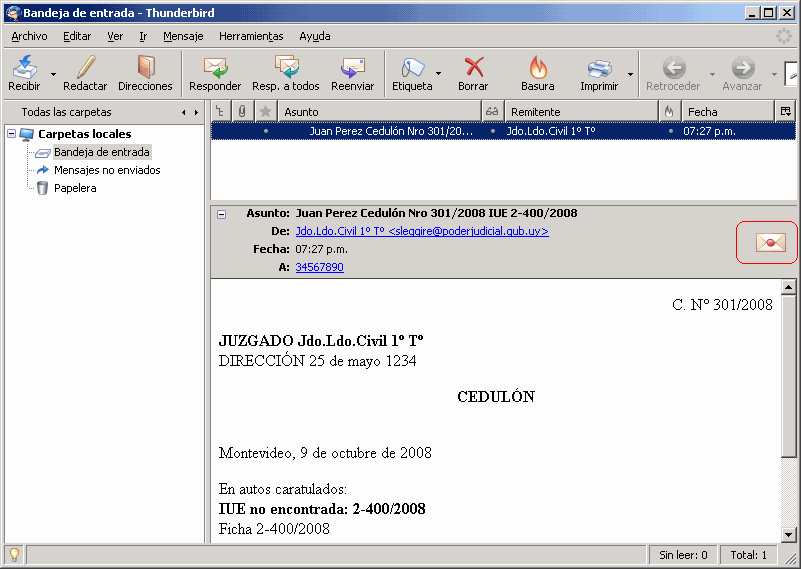Toggle star on Juan Perez message

pyautogui.click(x=266, y=131)
